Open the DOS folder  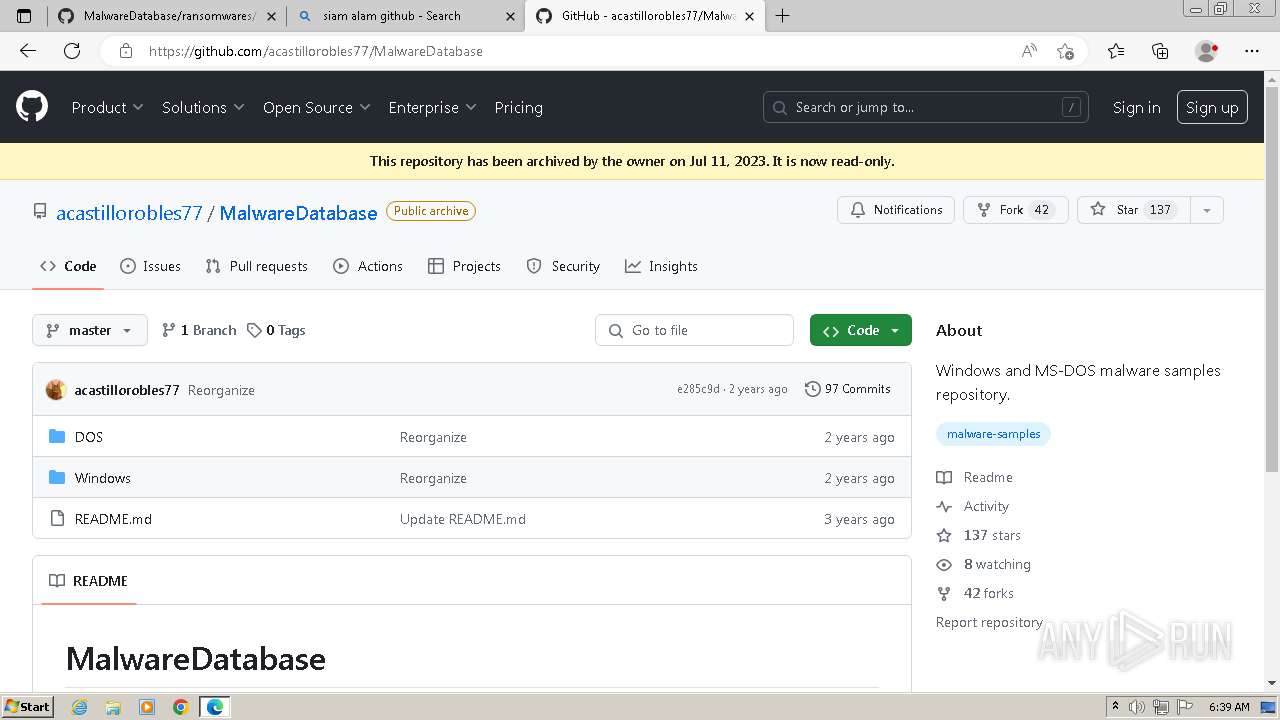pos(89,437)
